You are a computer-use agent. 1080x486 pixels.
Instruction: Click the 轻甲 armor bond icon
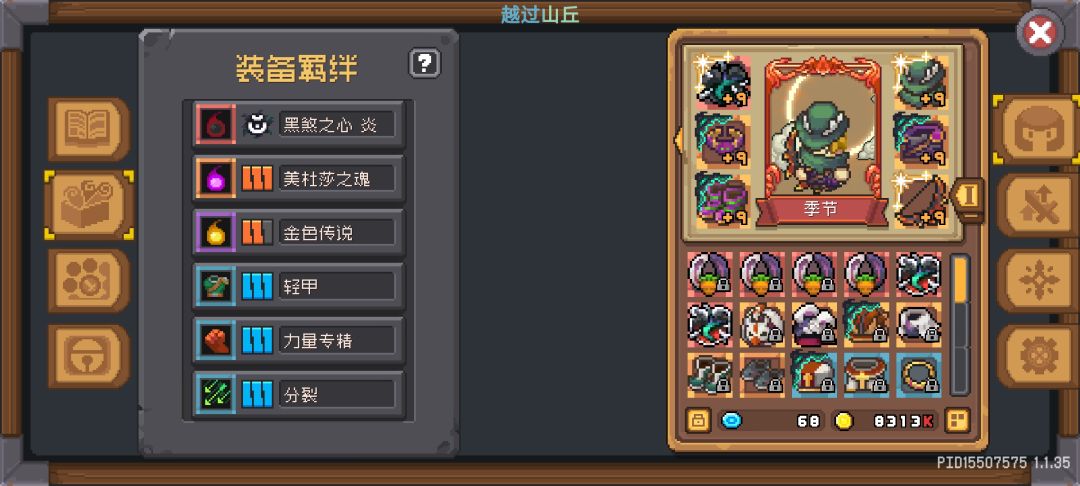click(x=216, y=286)
